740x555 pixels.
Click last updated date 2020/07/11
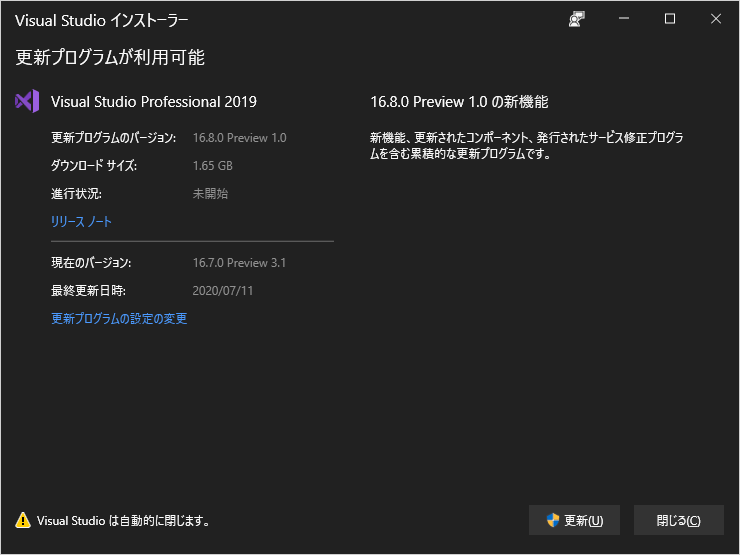point(223,291)
